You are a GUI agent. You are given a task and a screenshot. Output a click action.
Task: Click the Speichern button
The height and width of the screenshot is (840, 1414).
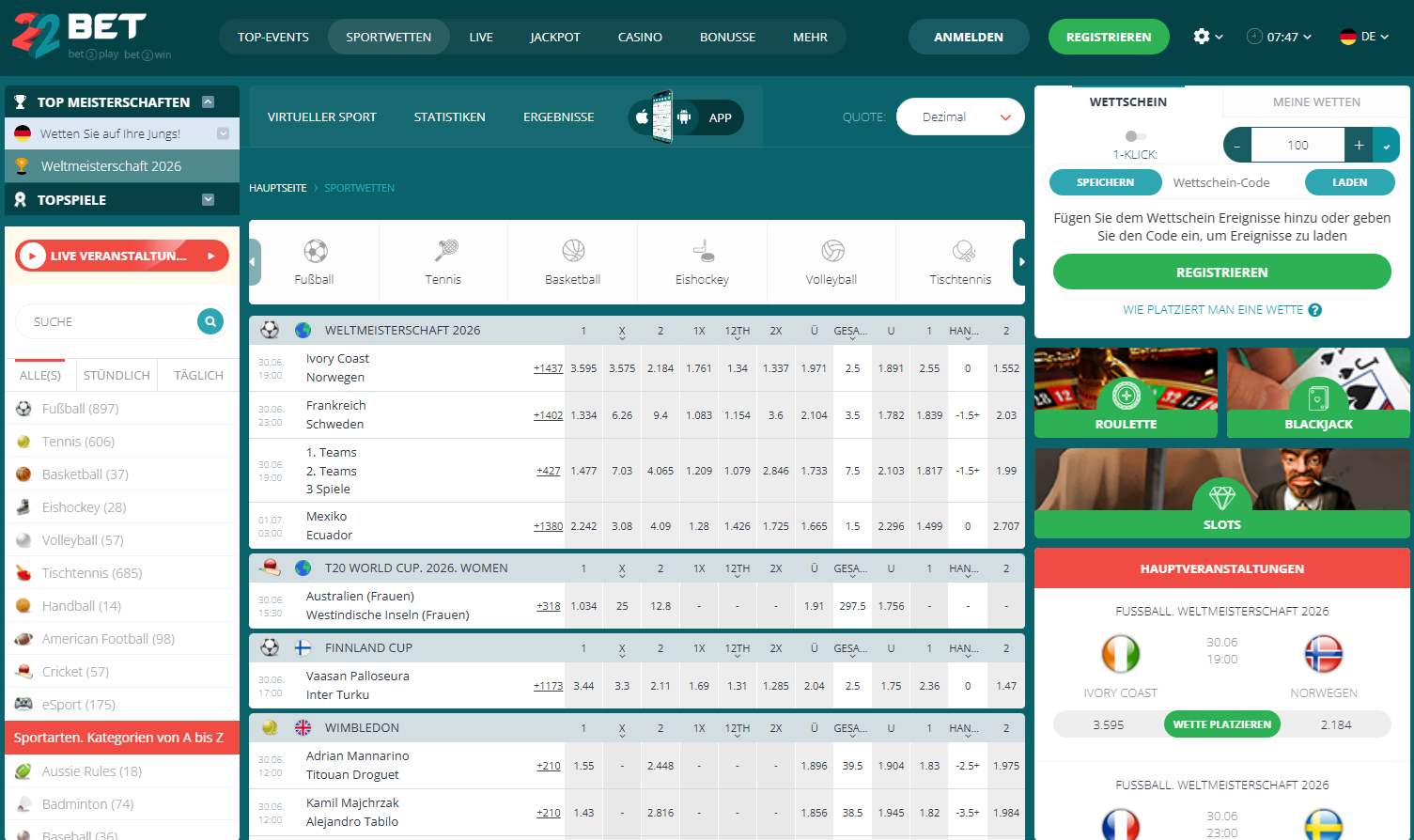tap(1106, 182)
